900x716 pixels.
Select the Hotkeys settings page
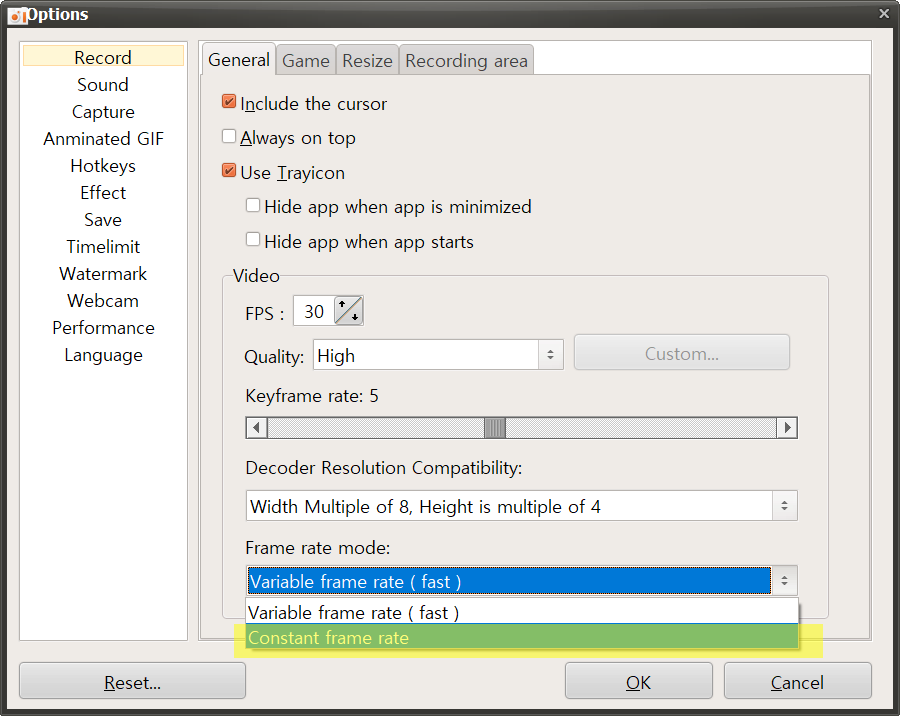tap(102, 165)
